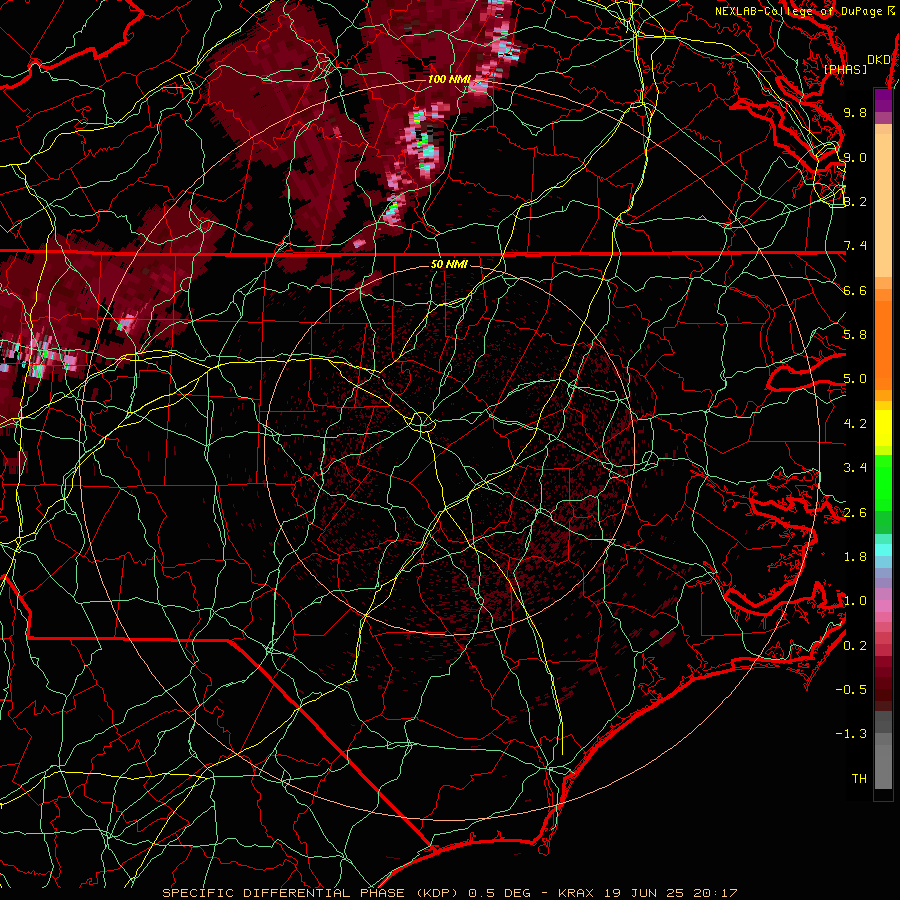Pick the yellow segment of color bar

[883, 428]
